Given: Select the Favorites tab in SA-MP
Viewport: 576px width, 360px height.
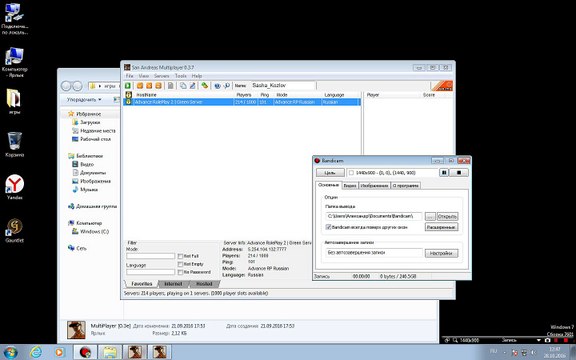Looking at the screenshot, I should (141, 284).
